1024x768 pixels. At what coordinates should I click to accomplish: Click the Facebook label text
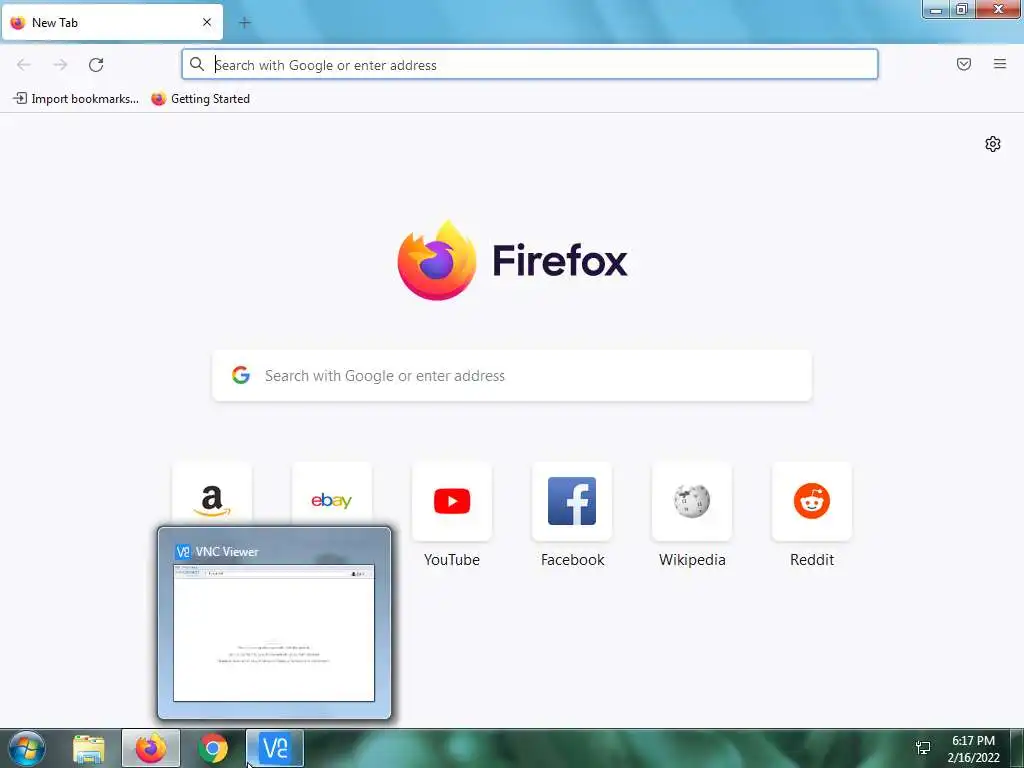573,560
